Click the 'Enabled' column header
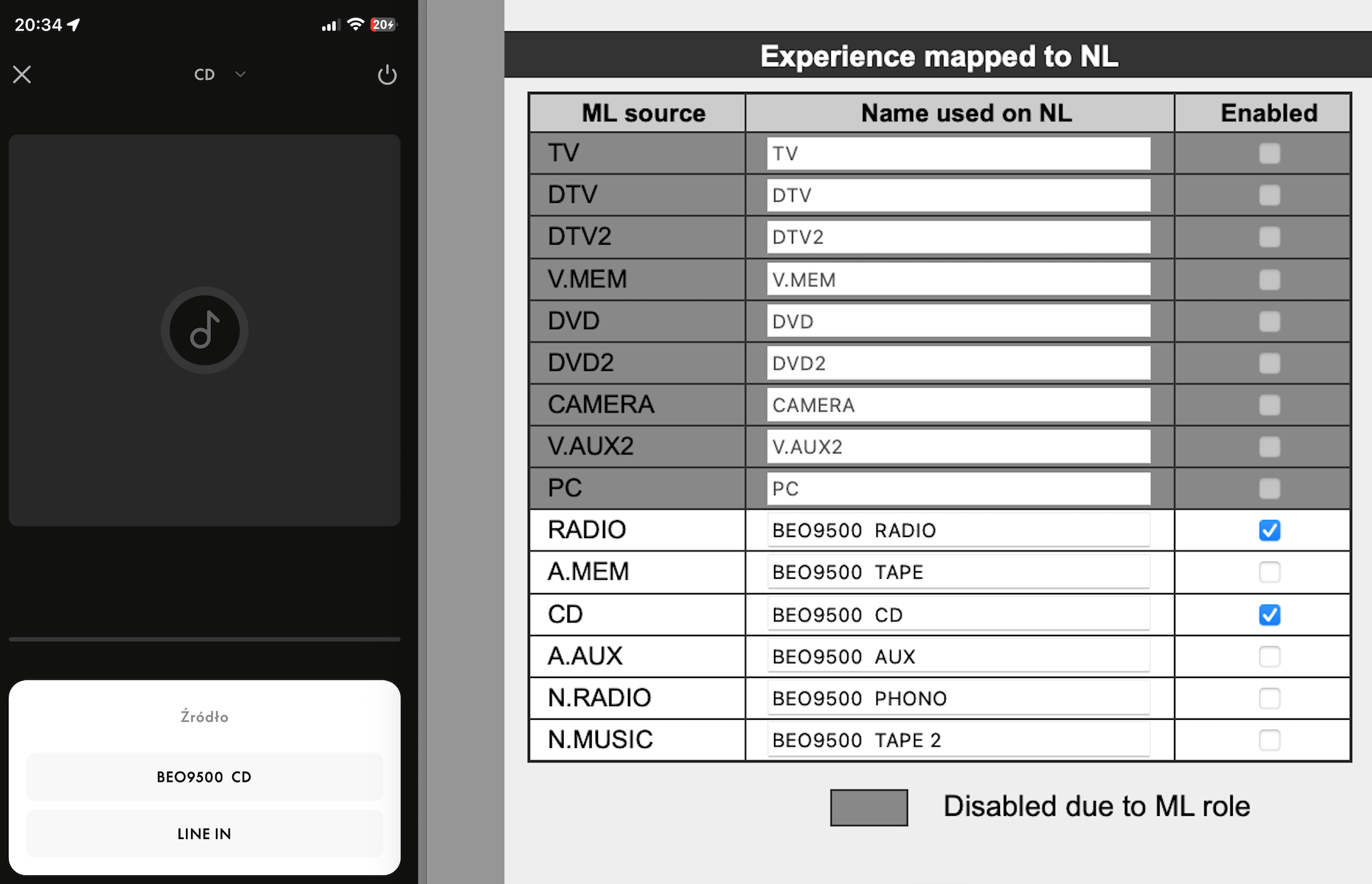The width and height of the screenshot is (1372, 884). [x=1262, y=113]
